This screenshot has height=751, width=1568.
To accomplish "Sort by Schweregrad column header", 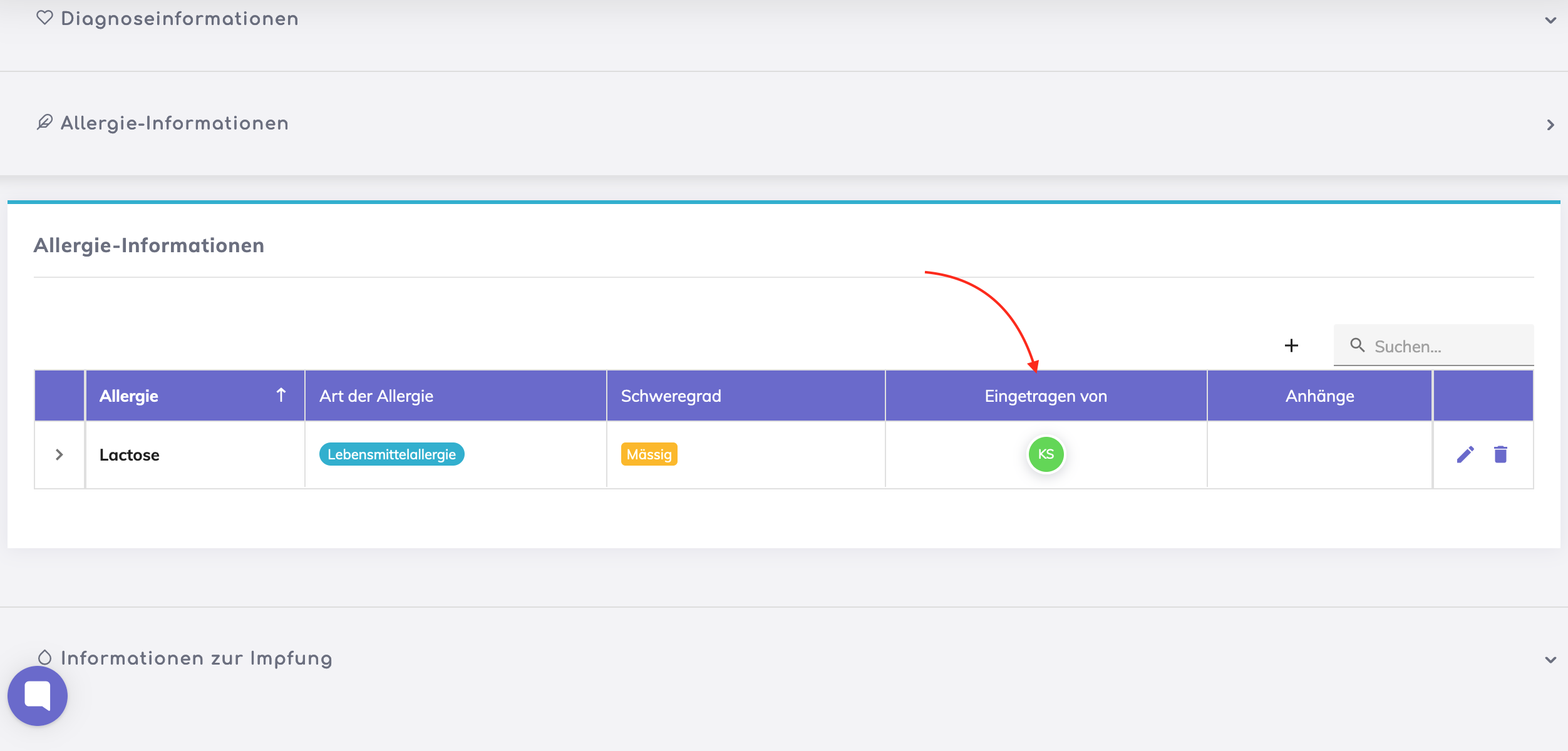I will coord(671,396).
